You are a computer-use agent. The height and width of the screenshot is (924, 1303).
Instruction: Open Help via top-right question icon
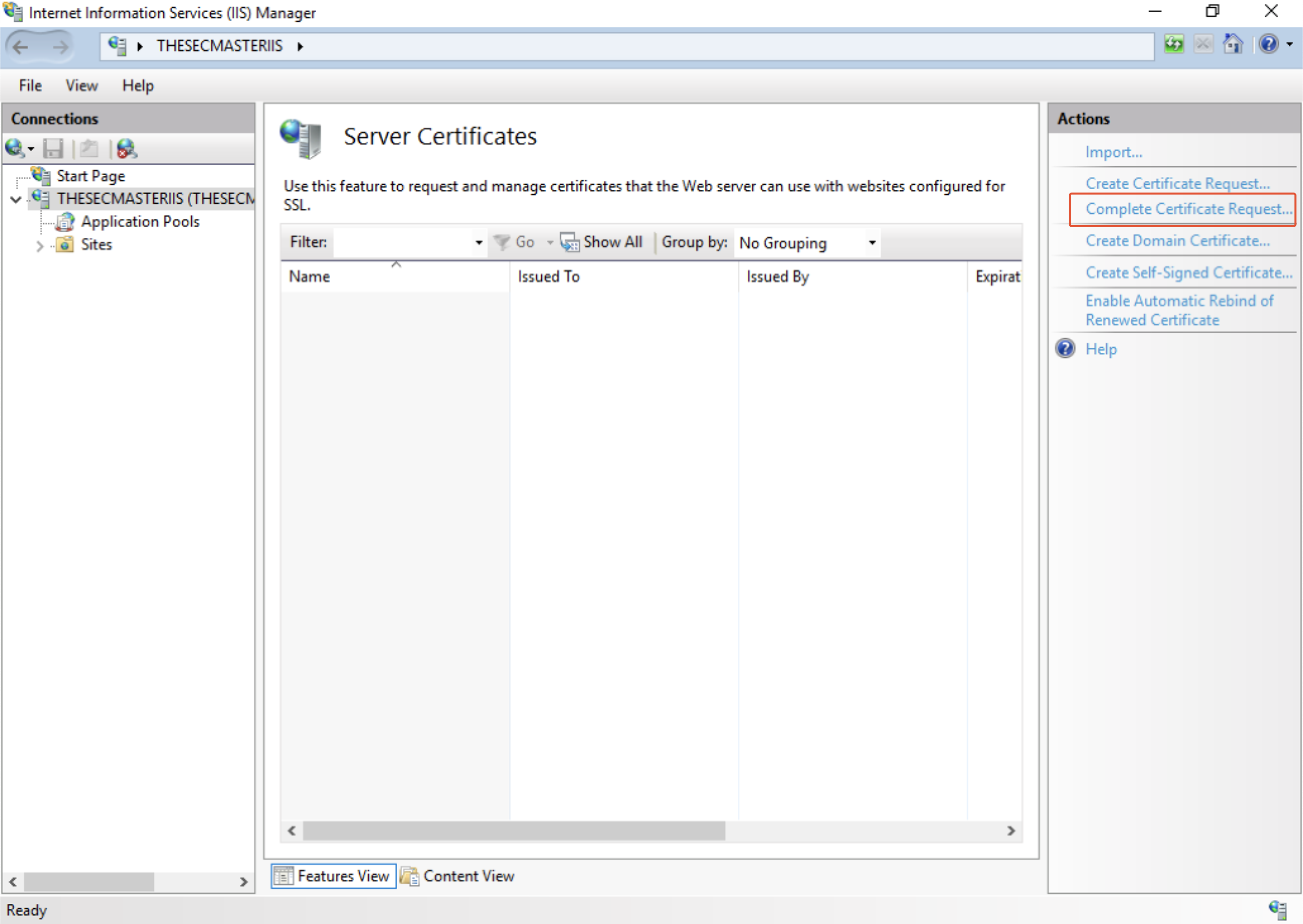coord(1268,44)
